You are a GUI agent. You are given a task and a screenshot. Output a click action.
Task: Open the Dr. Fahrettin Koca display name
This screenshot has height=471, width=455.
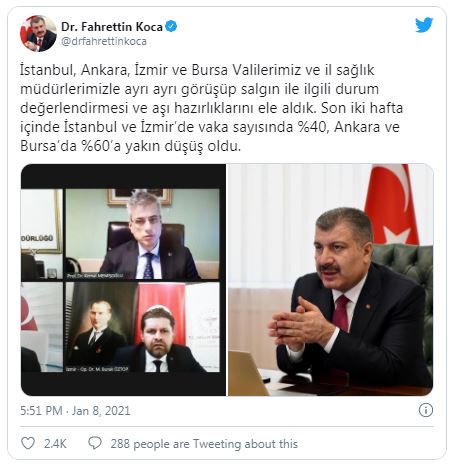tap(112, 26)
